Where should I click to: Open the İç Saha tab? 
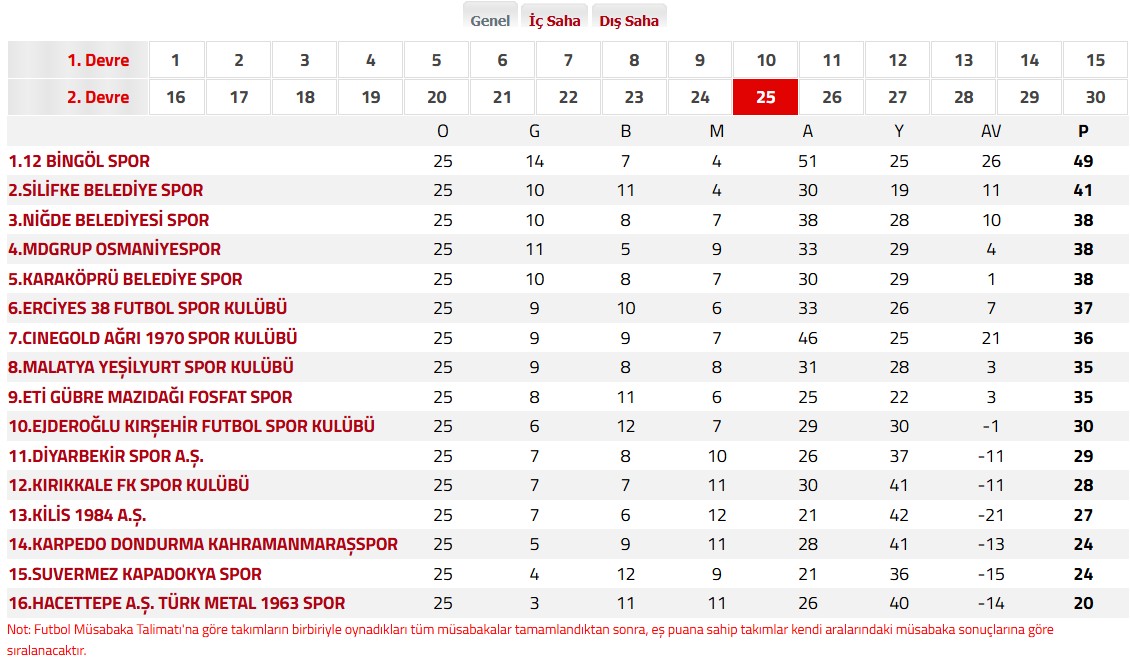click(x=555, y=20)
